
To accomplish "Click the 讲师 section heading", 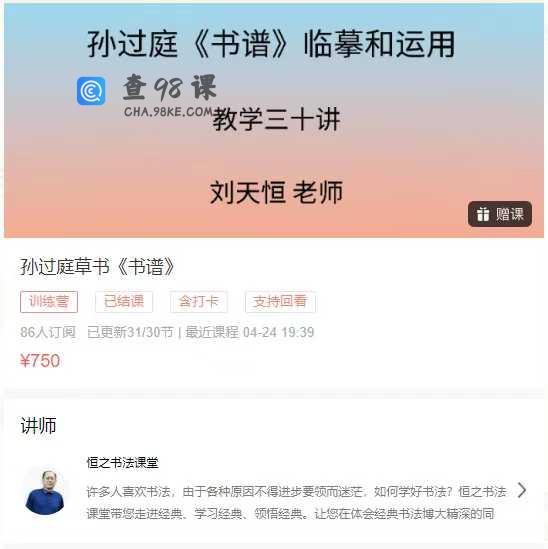I will coord(38,425).
